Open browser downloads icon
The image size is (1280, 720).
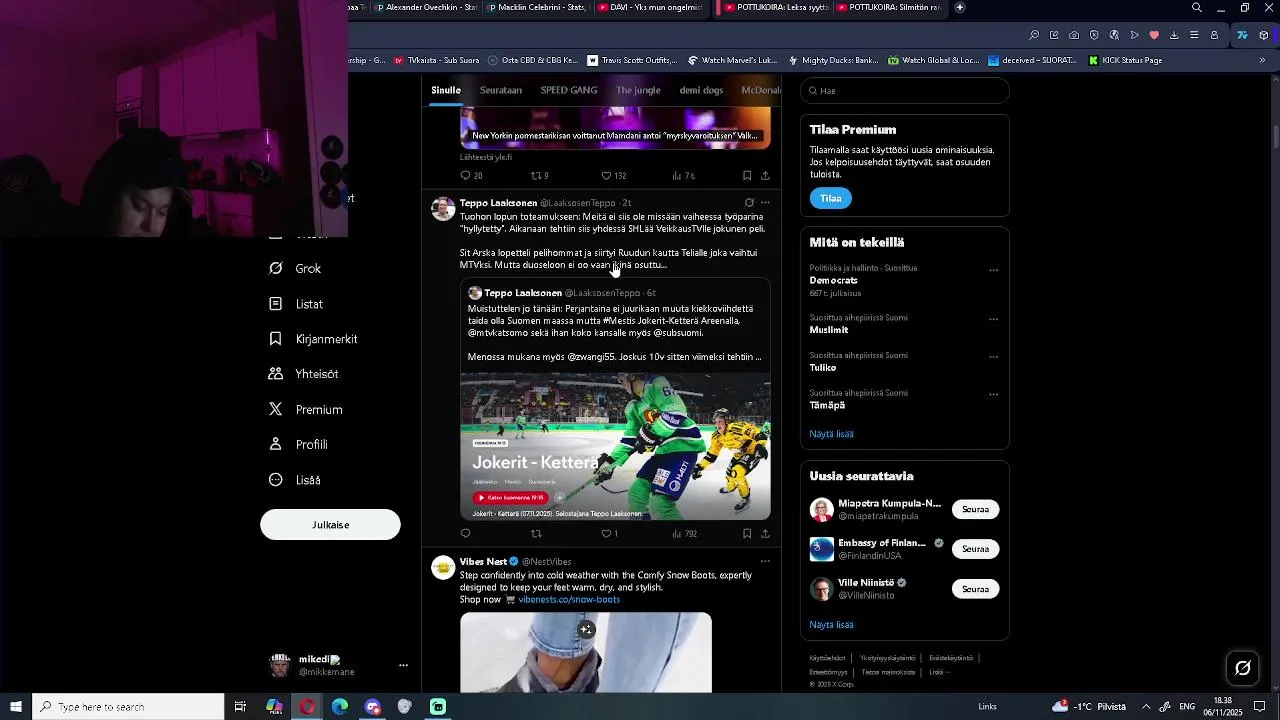[1174, 35]
